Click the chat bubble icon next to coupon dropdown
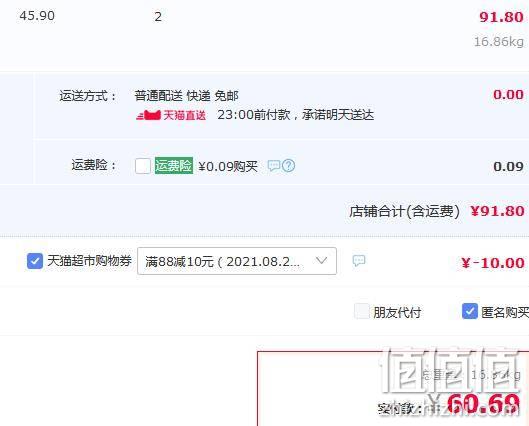The height and width of the screenshot is (426, 529). coord(359,261)
